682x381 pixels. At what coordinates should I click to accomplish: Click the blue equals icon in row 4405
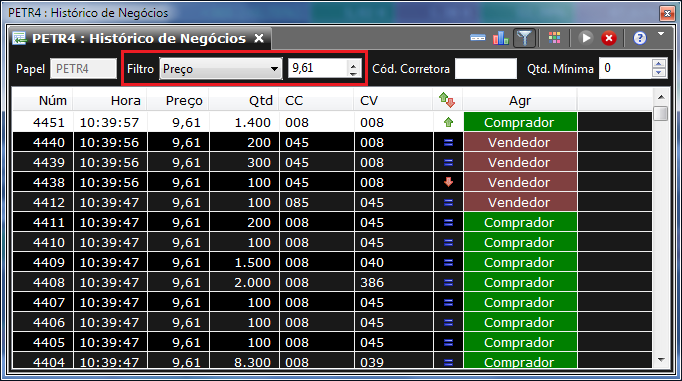pyautogui.click(x=448, y=343)
